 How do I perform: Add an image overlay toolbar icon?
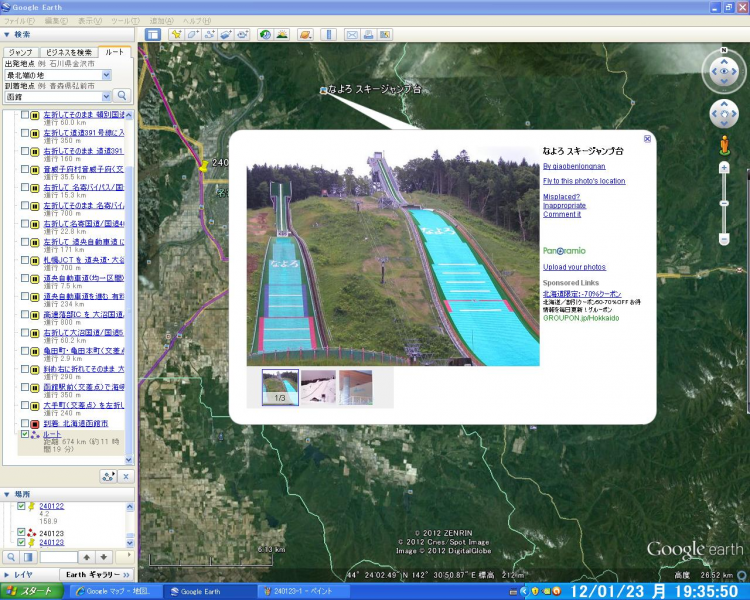226,34
